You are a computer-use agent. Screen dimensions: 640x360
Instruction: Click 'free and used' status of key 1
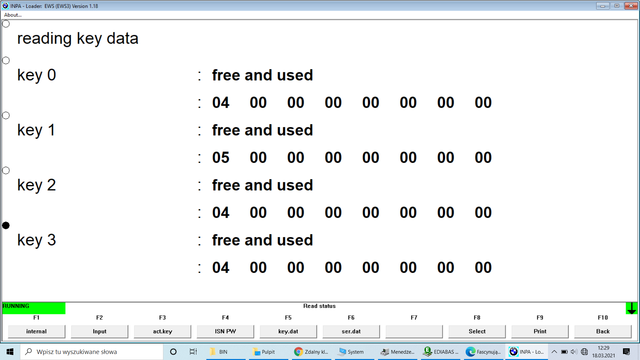262,130
